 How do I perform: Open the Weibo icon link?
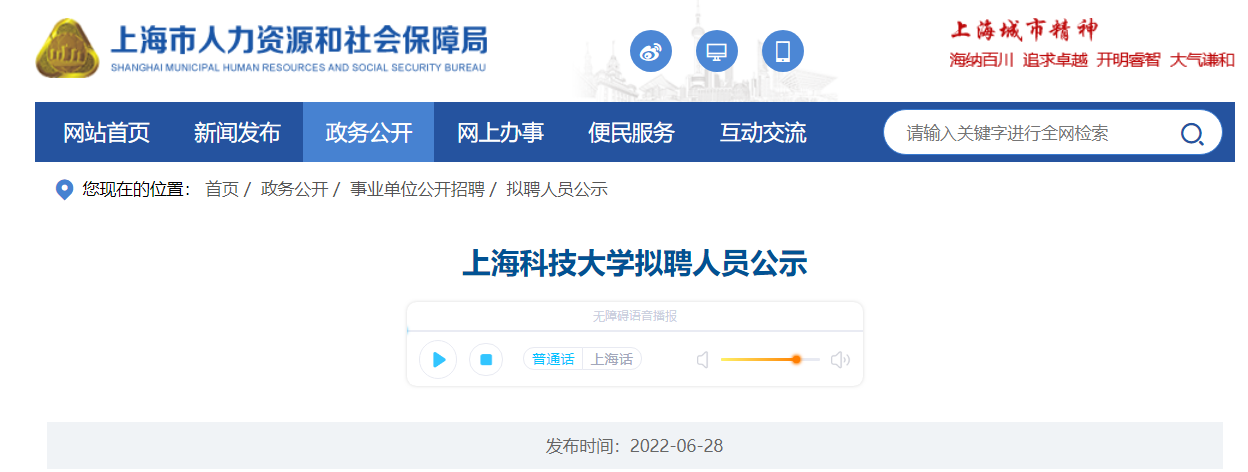point(650,51)
